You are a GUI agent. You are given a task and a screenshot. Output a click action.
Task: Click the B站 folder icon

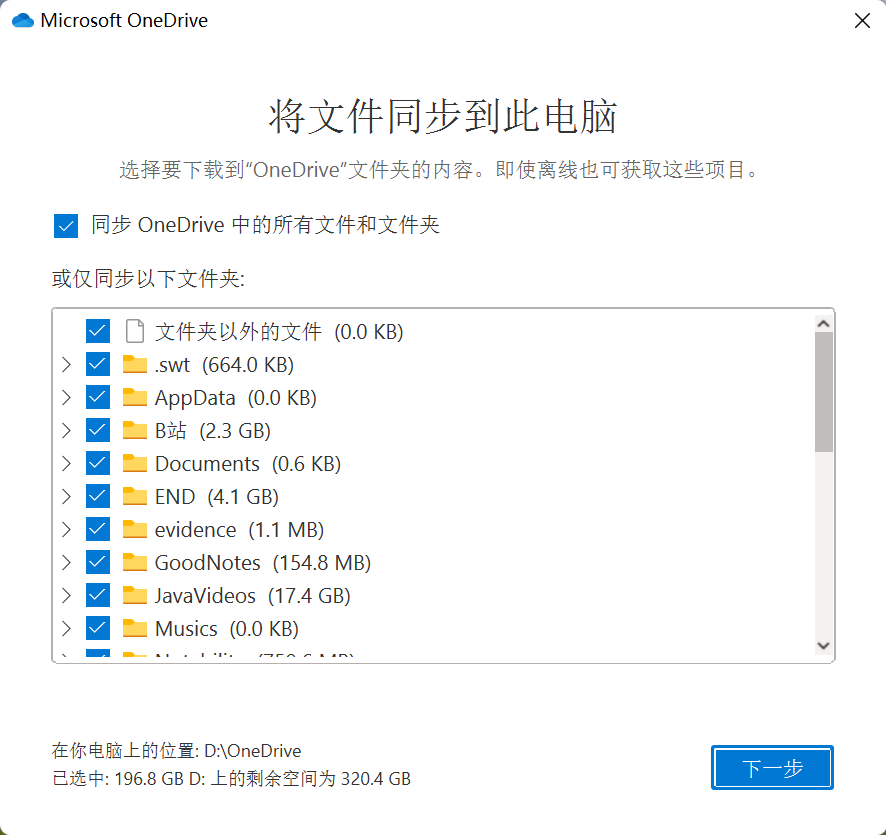[x=134, y=430]
